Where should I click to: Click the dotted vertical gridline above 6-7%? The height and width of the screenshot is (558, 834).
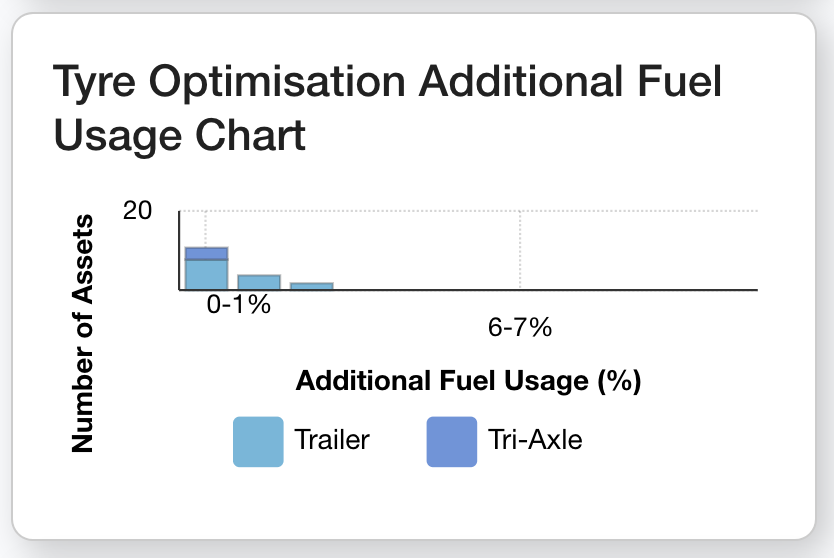[520, 250]
